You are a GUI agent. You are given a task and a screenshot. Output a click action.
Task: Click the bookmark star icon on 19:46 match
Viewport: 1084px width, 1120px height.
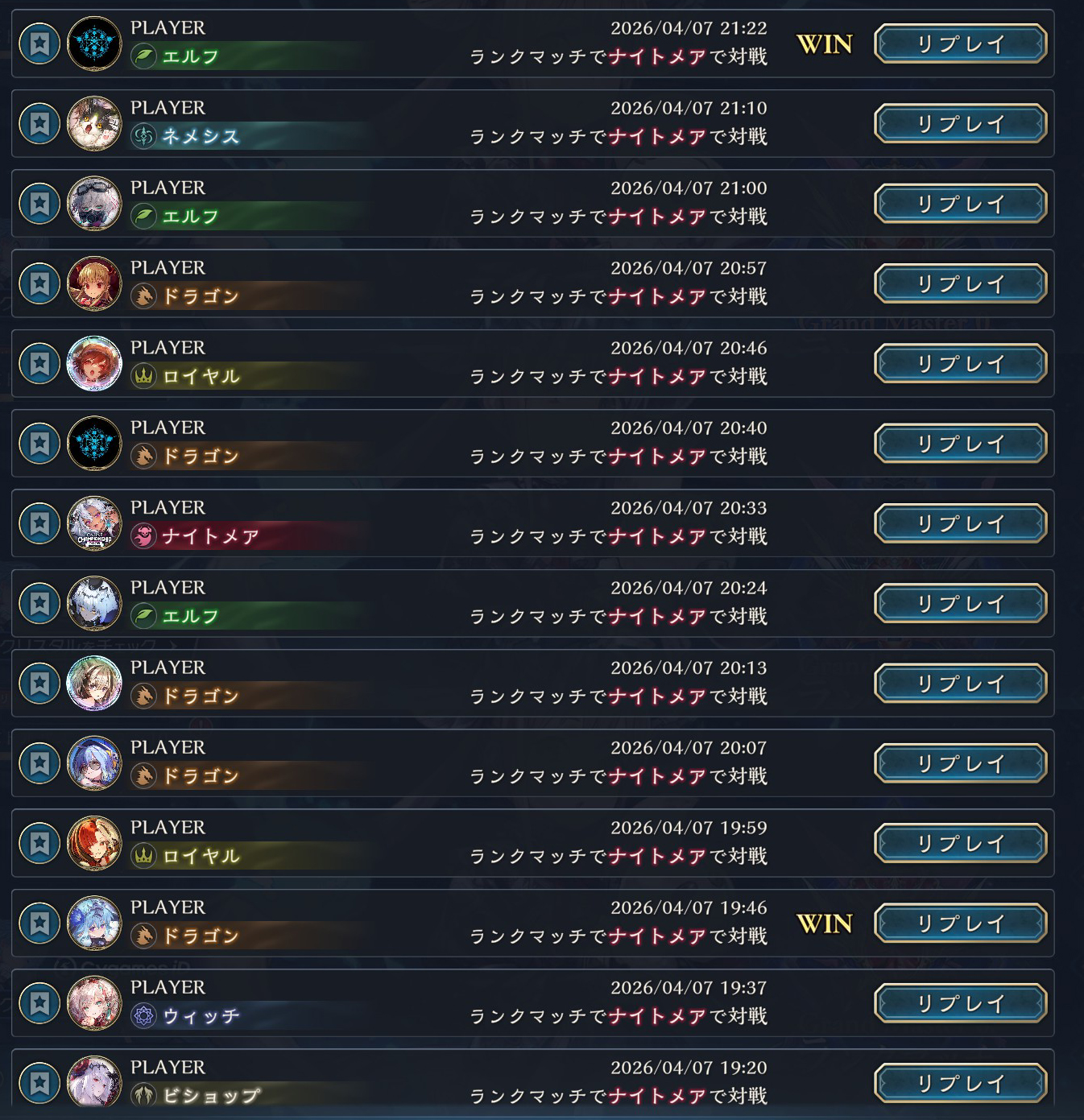tap(39, 923)
